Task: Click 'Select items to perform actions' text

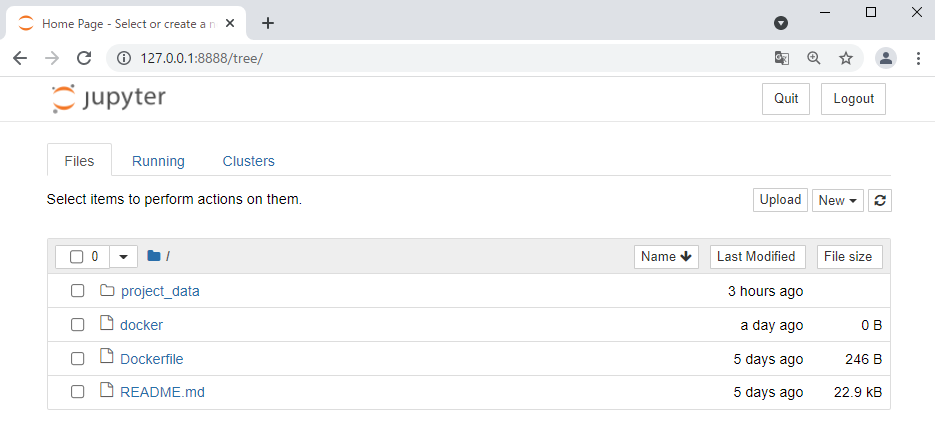Action: click(x=175, y=200)
